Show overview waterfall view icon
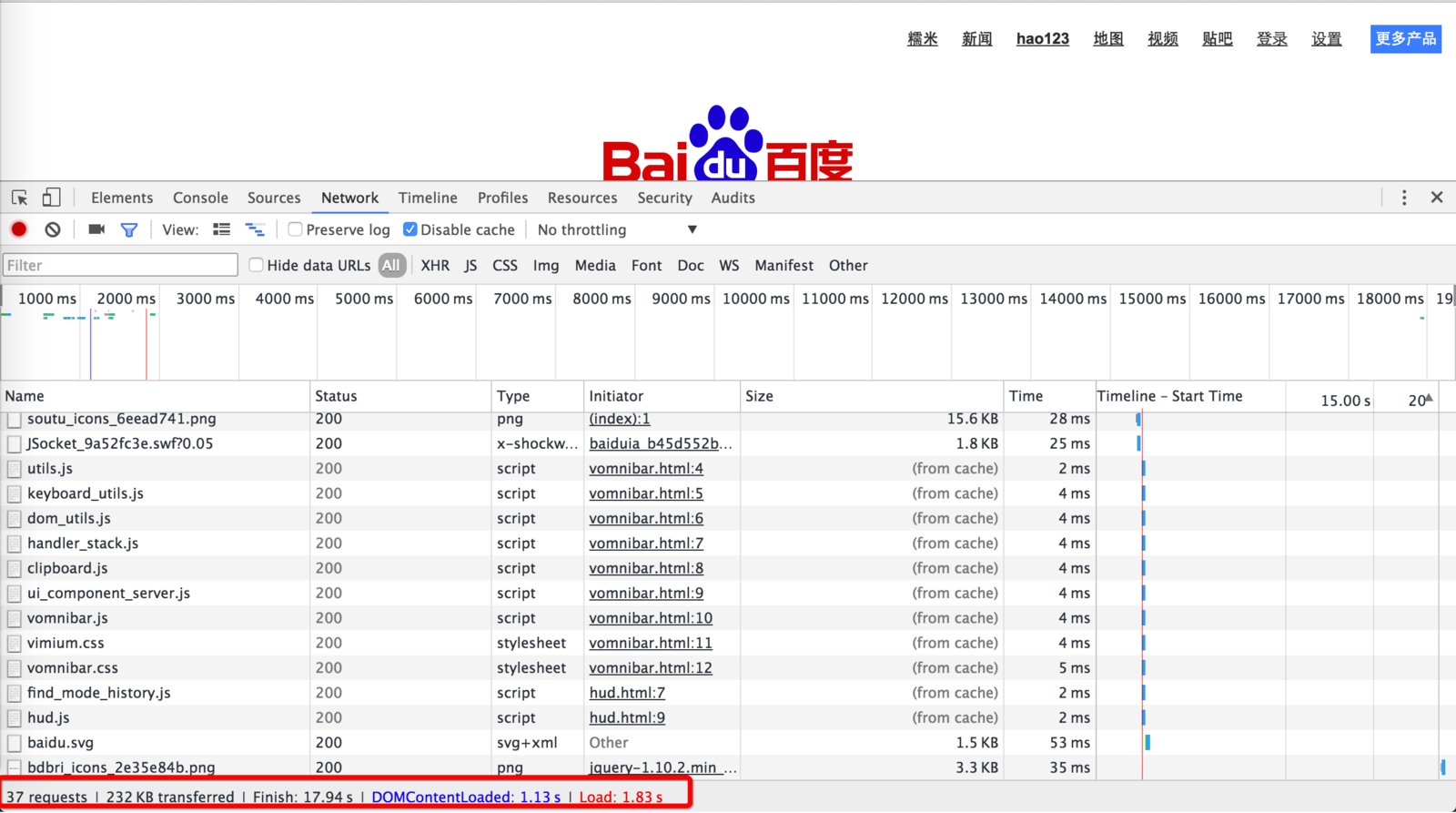The width and height of the screenshot is (1456, 813). (256, 229)
